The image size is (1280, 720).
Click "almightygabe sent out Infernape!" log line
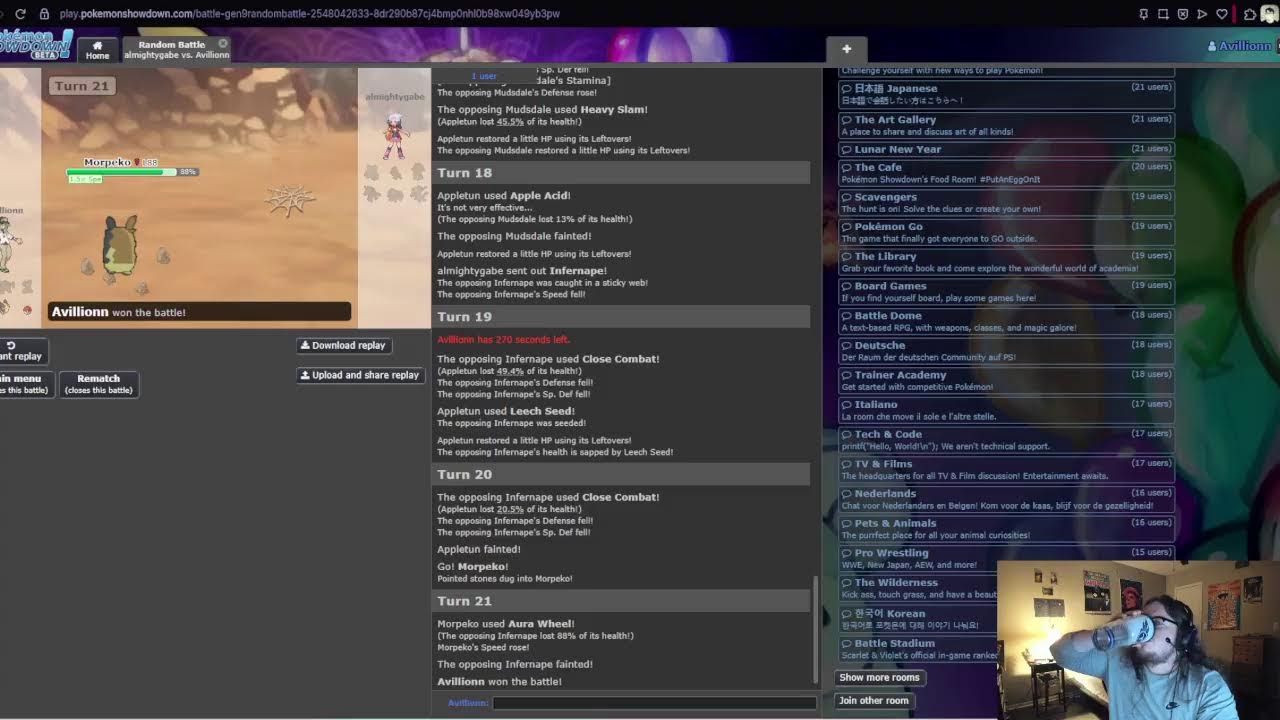coord(522,271)
